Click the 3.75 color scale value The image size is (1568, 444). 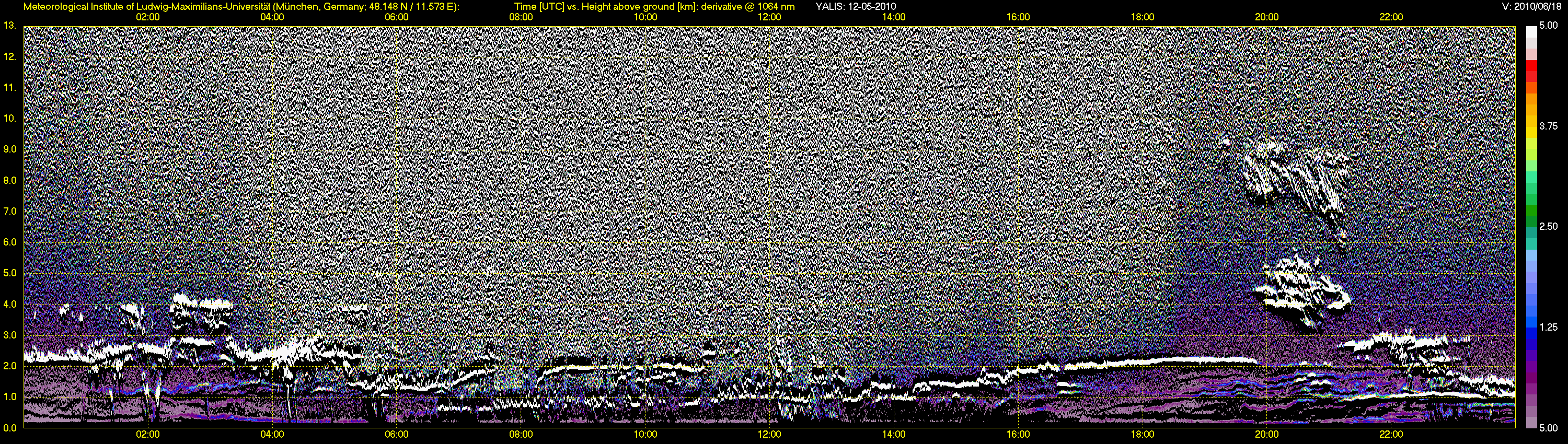[x=1548, y=126]
